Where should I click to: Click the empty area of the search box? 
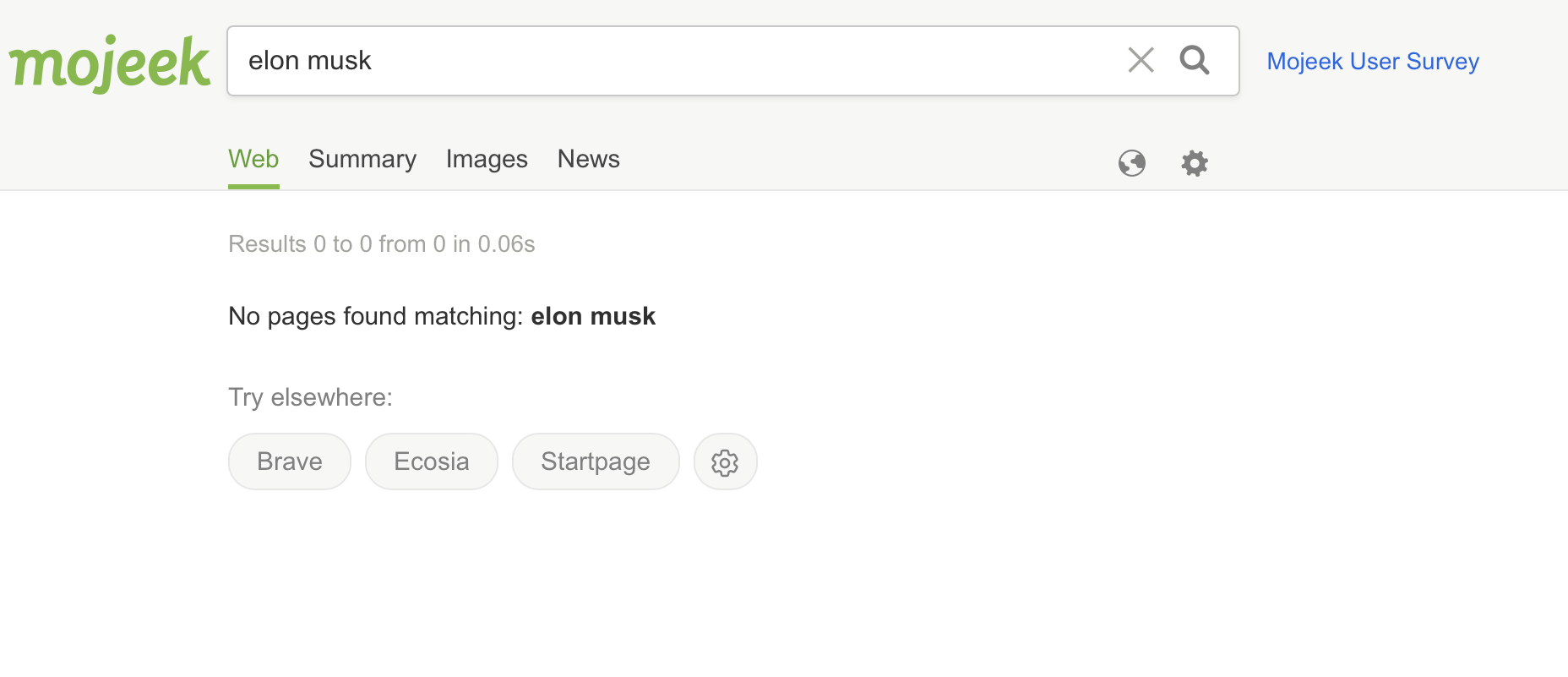tap(743, 61)
